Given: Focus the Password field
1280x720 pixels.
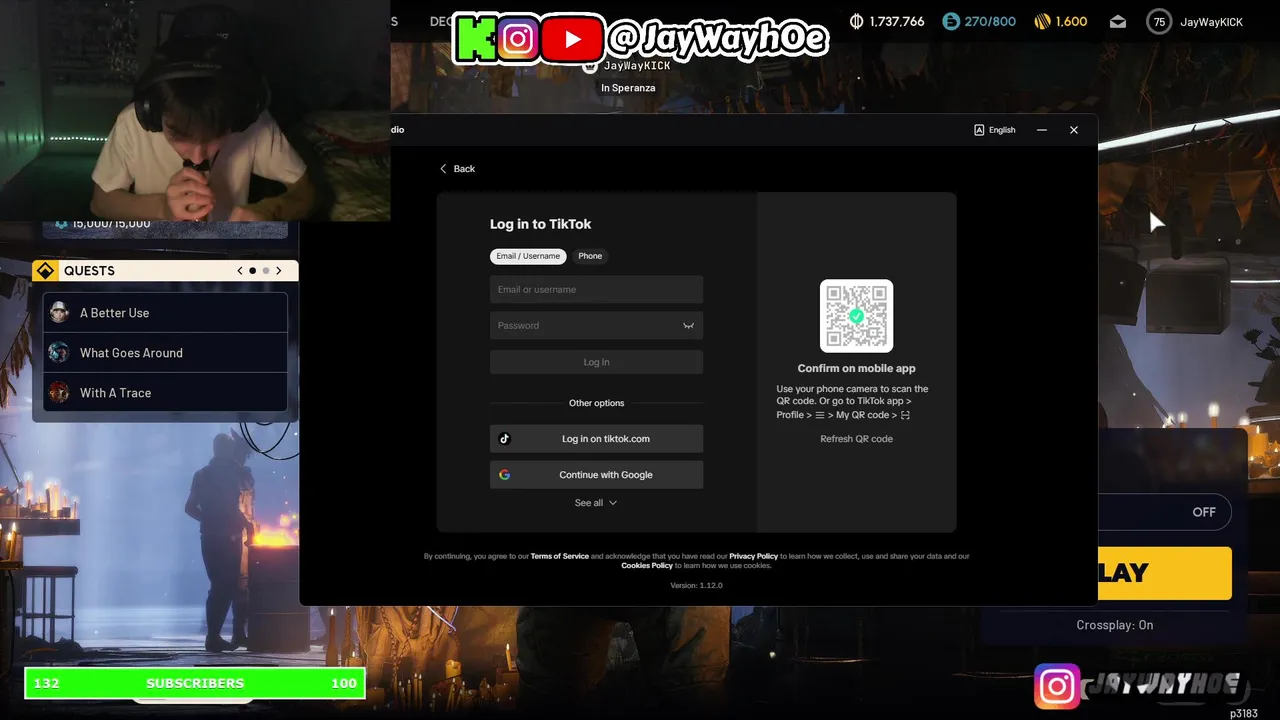Looking at the screenshot, I should tap(596, 326).
